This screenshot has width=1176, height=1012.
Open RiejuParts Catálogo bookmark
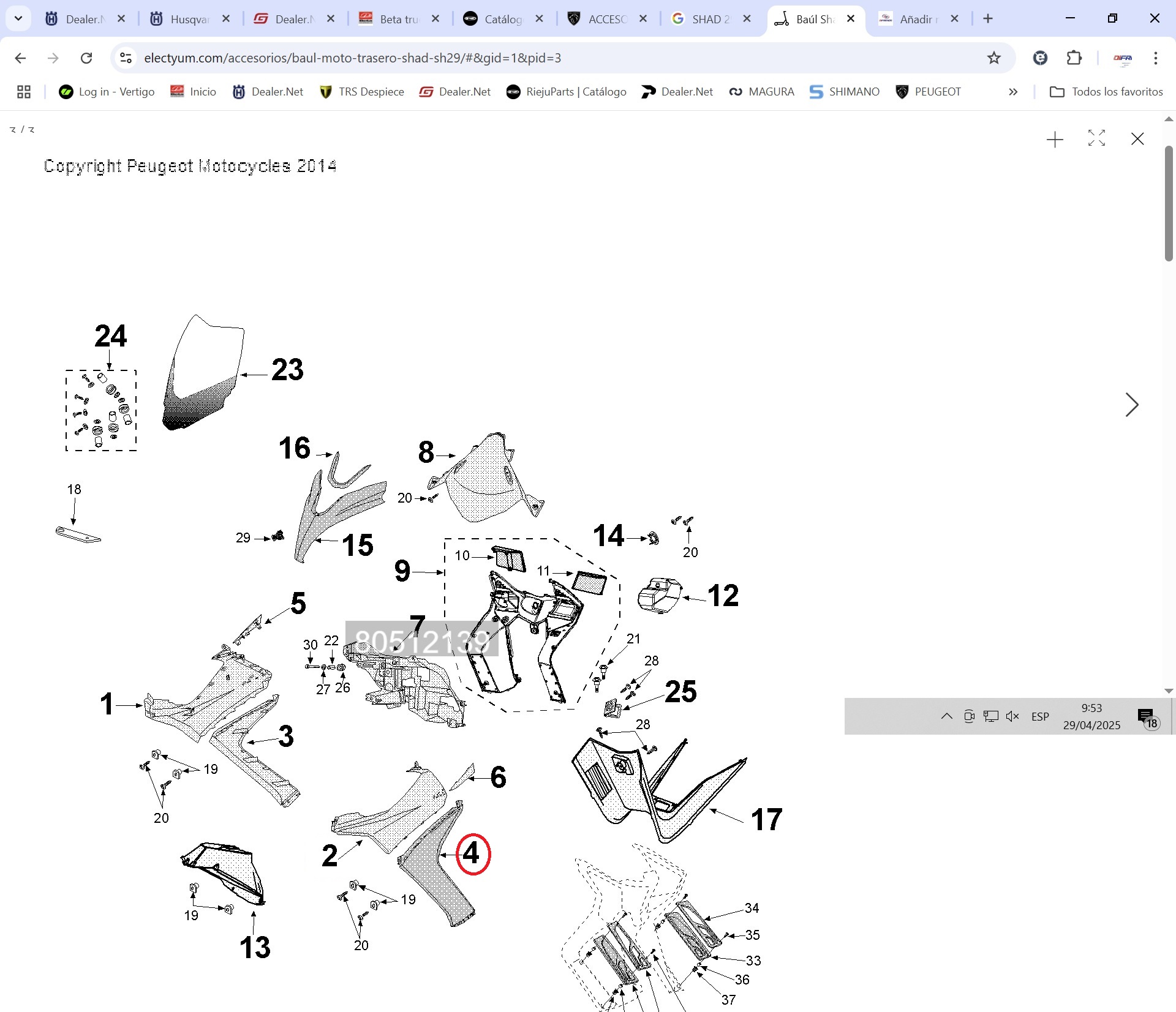566,92
